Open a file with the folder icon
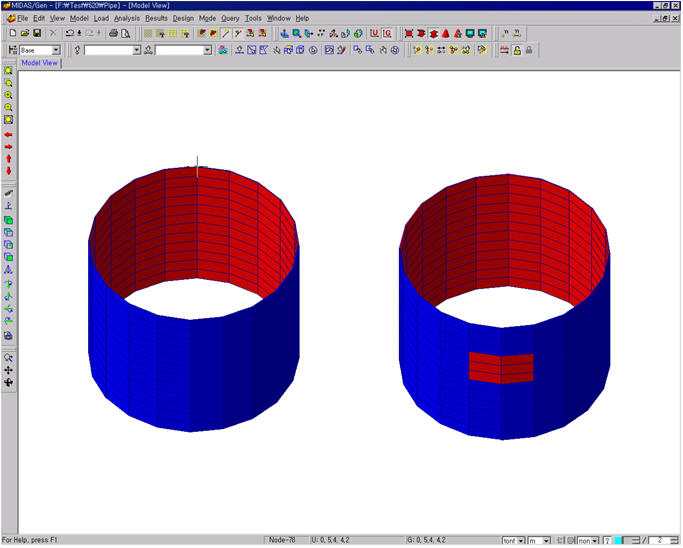 pyautogui.click(x=25, y=33)
